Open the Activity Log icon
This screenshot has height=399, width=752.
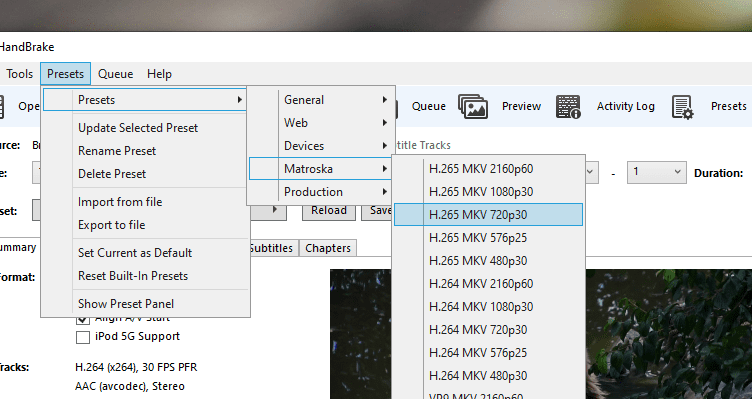click(x=568, y=106)
